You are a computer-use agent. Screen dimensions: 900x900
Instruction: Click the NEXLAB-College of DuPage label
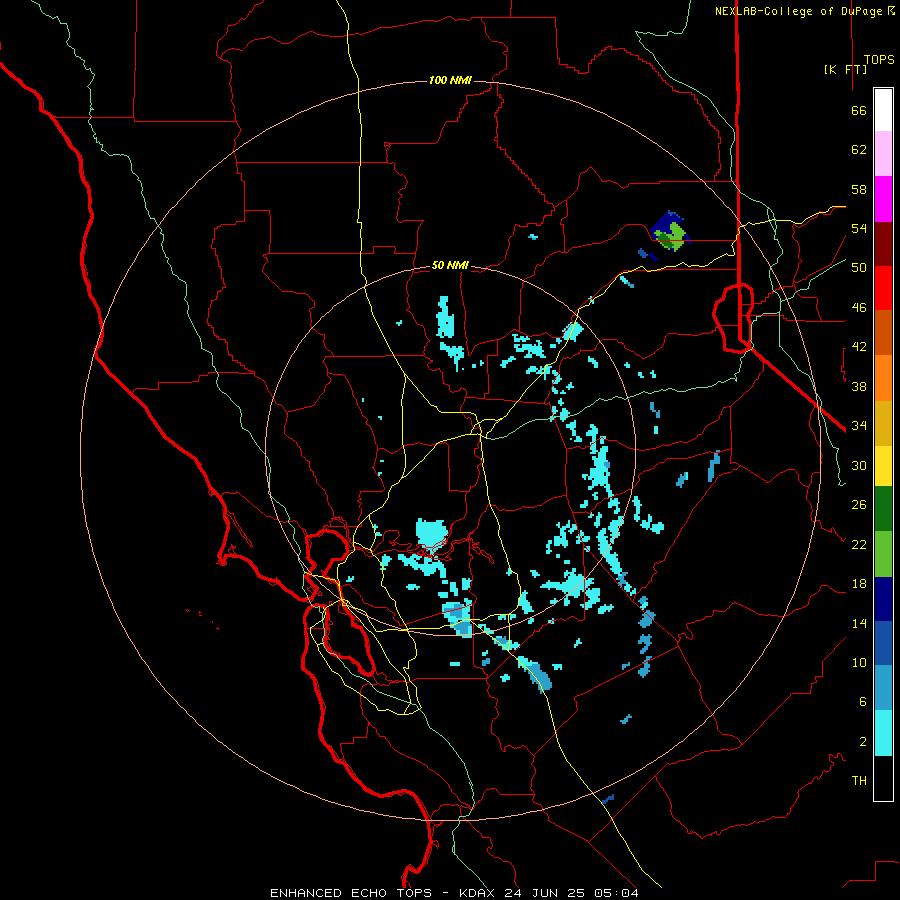(x=800, y=11)
